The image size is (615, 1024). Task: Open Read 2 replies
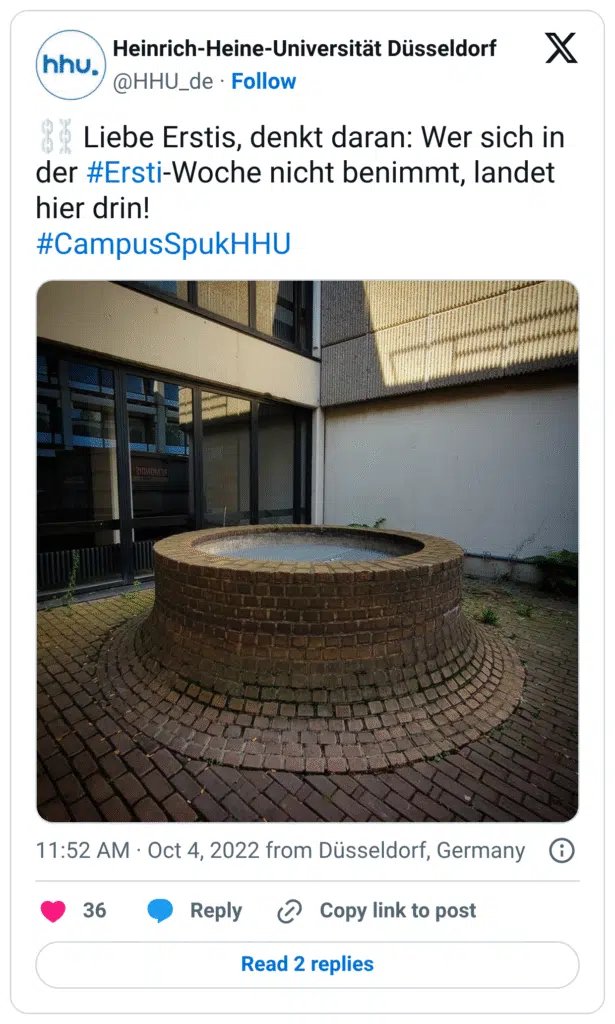308,965
